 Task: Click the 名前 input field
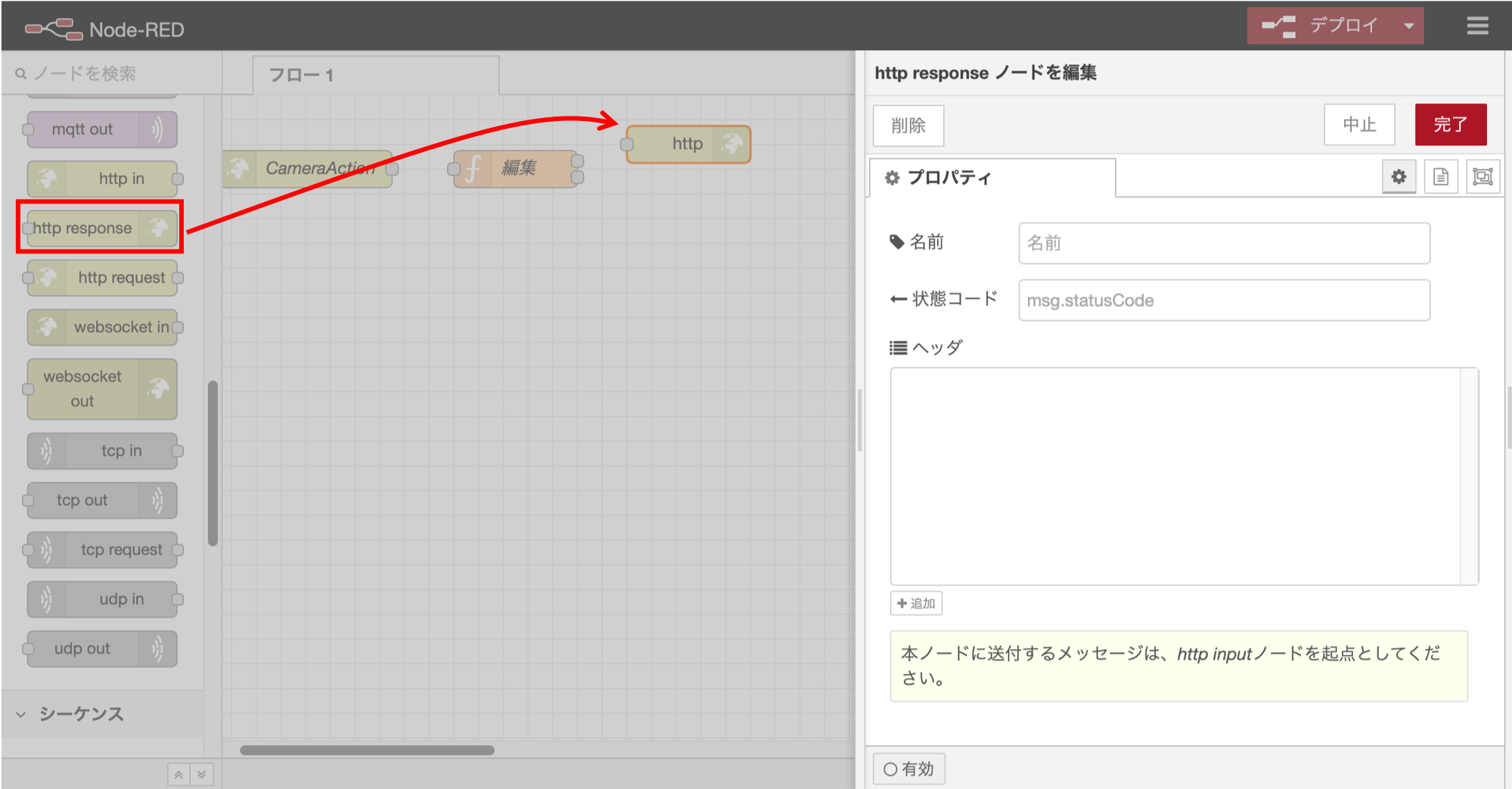pyautogui.click(x=1223, y=243)
